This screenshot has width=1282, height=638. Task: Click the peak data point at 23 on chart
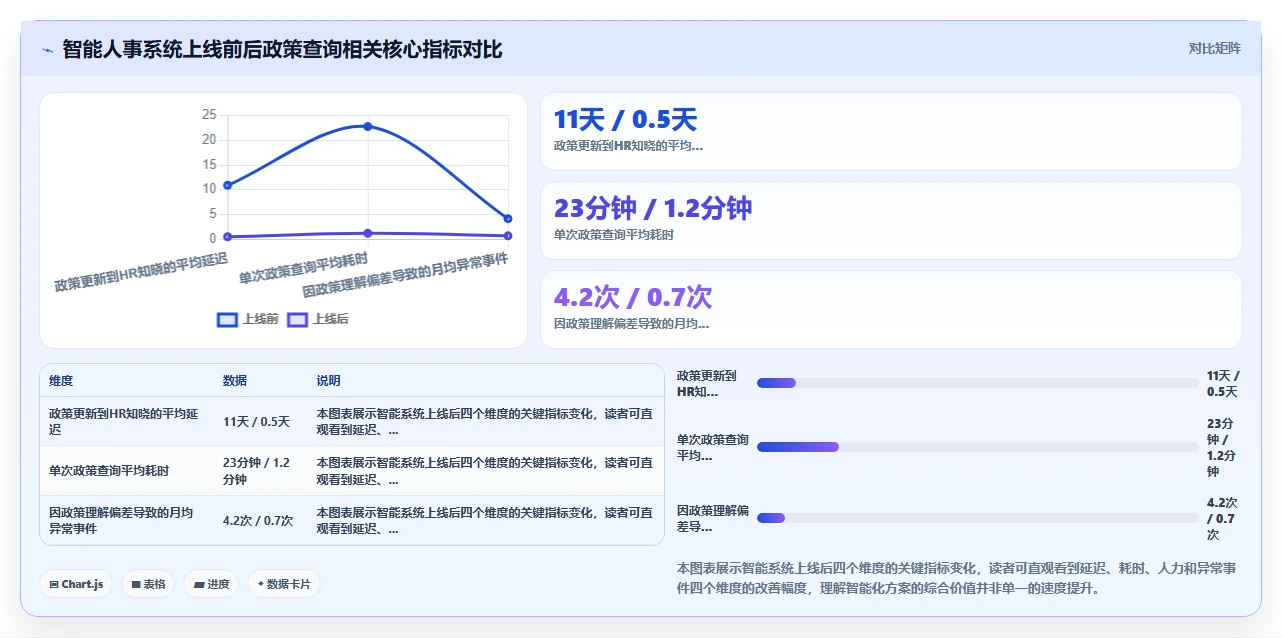pyautogui.click(x=368, y=126)
